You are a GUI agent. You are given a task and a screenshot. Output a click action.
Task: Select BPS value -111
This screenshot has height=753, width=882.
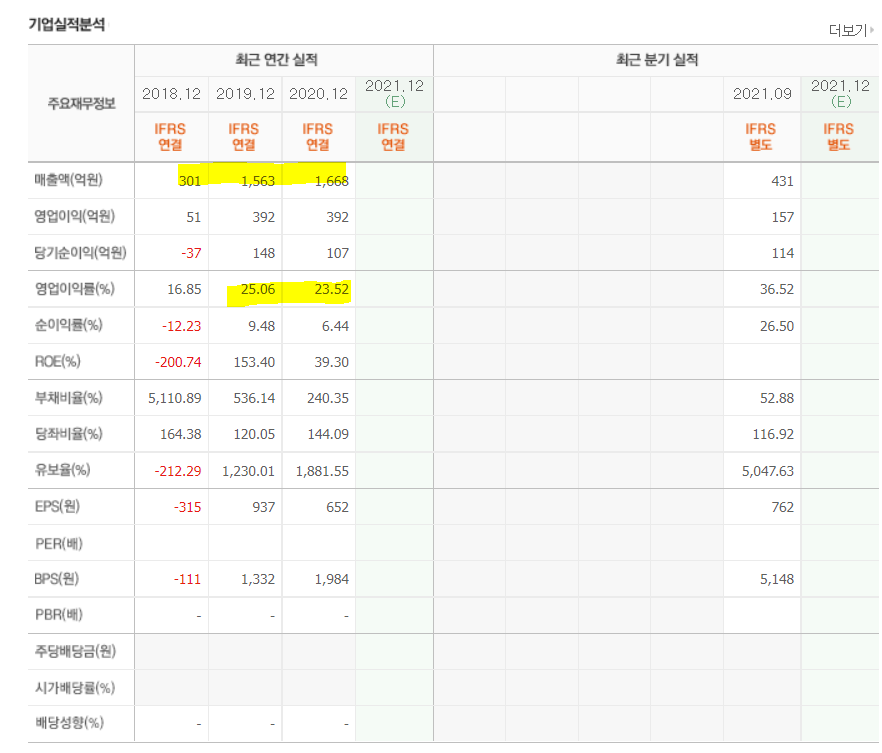coord(187,579)
